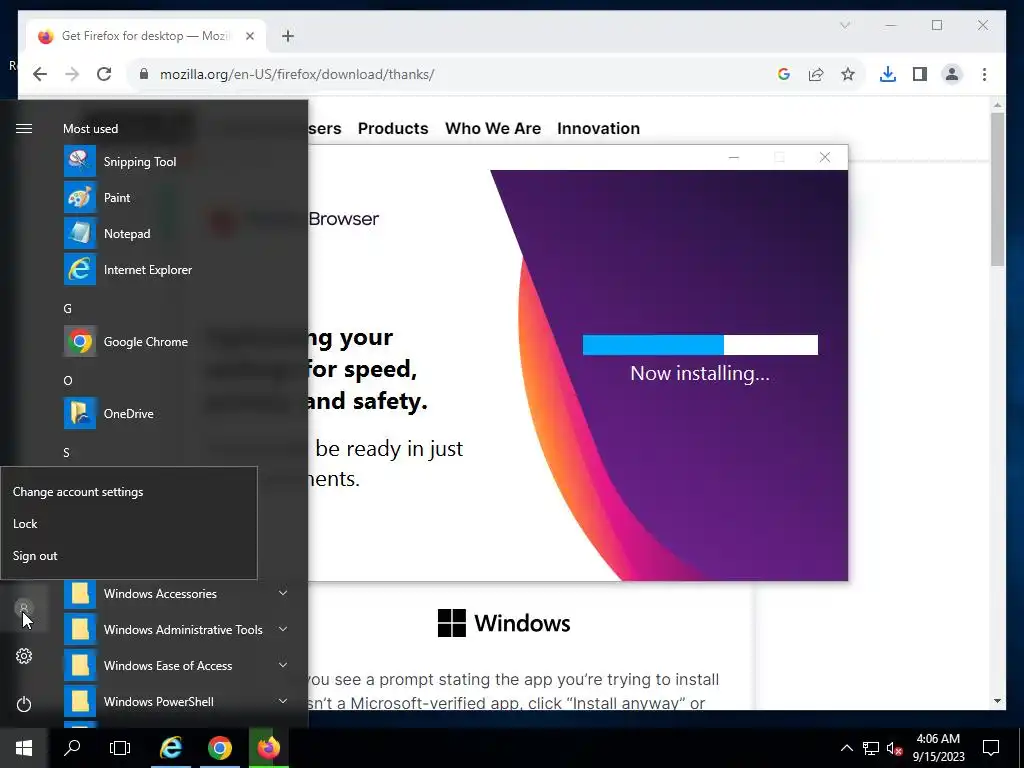Launch Paint from the Start menu
The width and height of the screenshot is (1024, 768).
coord(176,197)
